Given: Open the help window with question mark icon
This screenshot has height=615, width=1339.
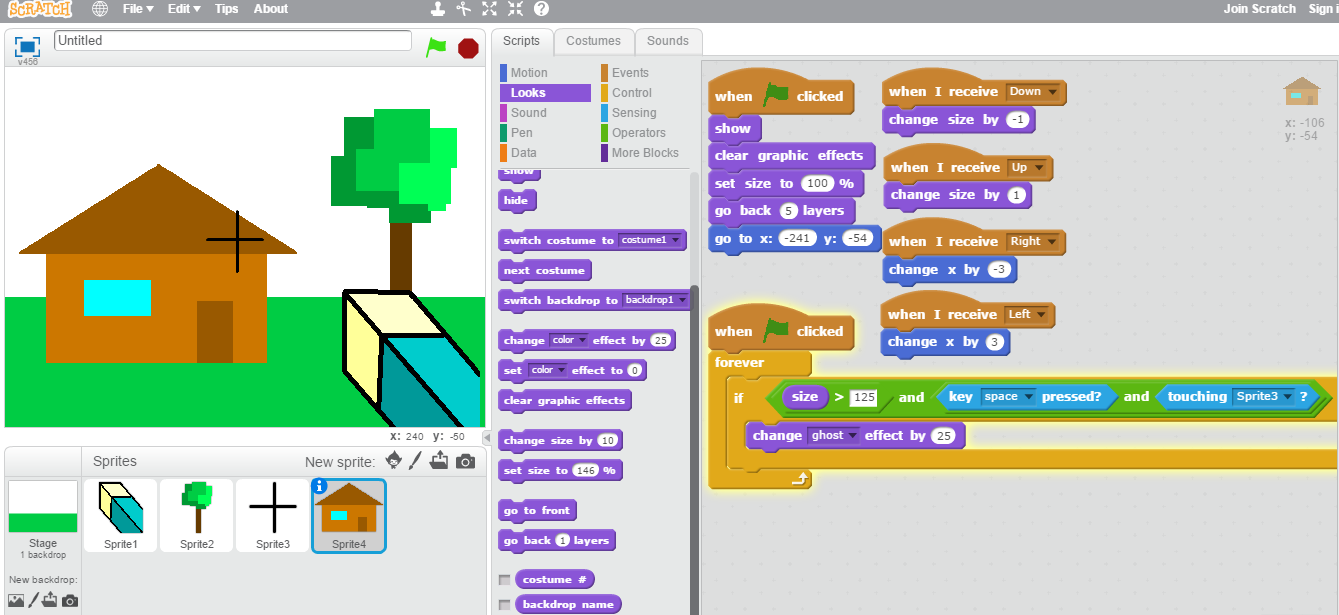Looking at the screenshot, I should [541, 9].
